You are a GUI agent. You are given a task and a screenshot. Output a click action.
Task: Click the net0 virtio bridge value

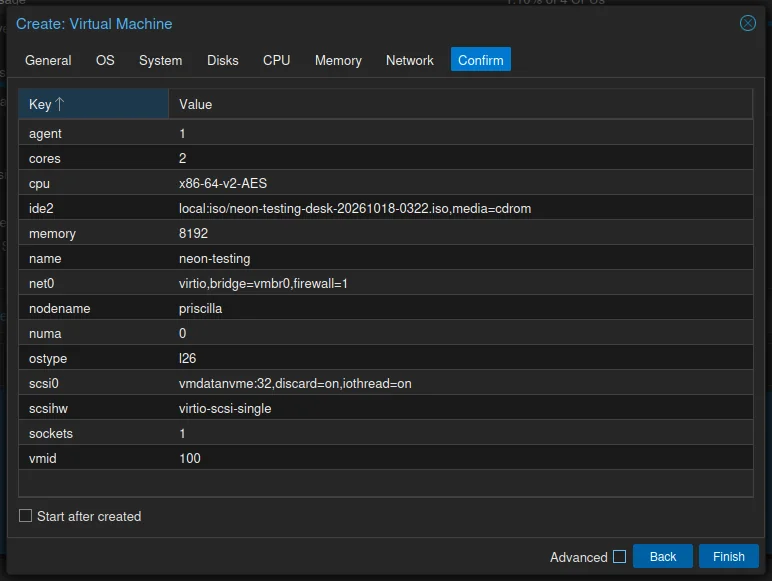point(263,283)
